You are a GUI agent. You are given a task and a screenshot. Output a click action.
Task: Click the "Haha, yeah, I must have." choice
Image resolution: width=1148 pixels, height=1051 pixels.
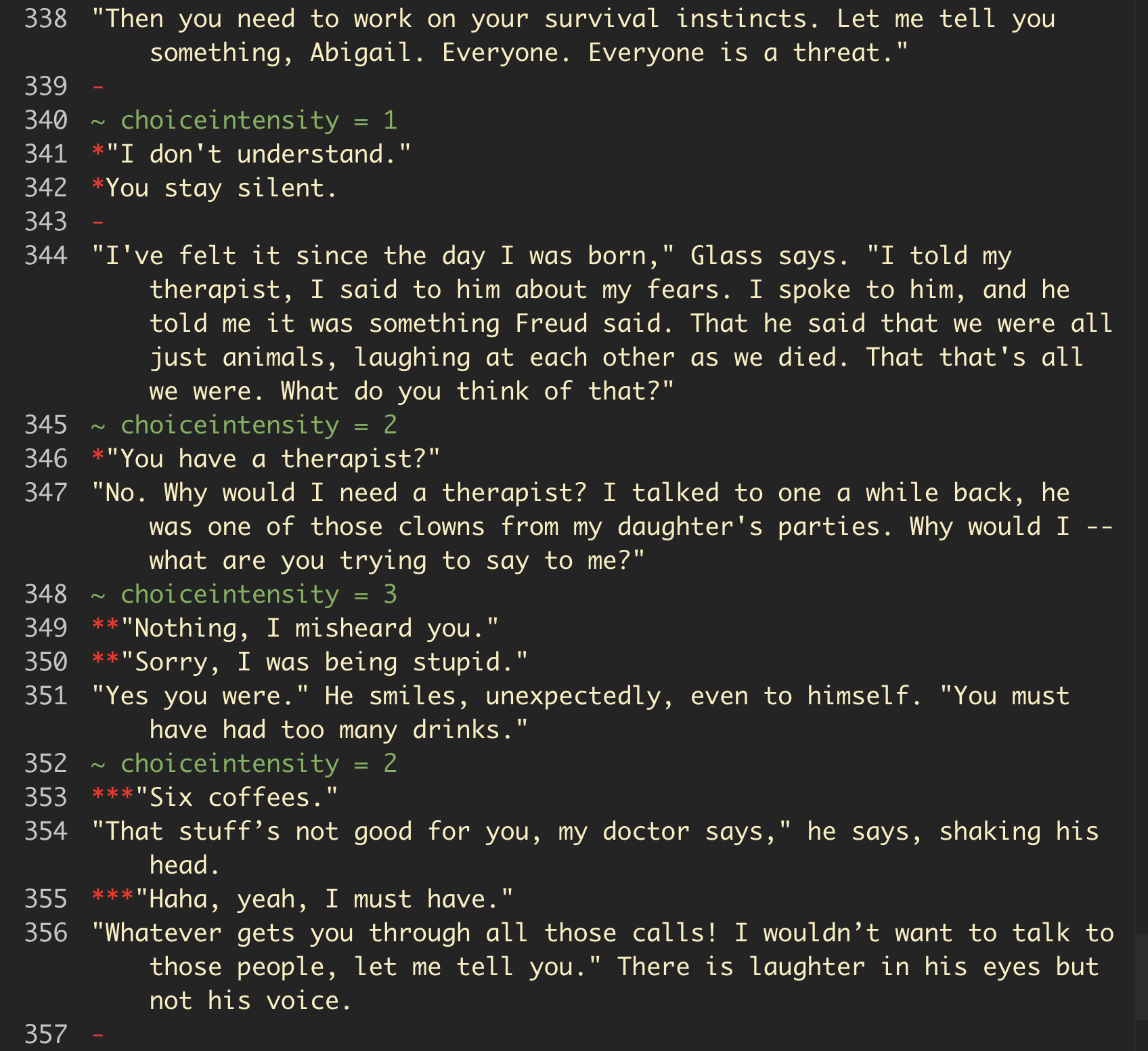tap(325, 899)
